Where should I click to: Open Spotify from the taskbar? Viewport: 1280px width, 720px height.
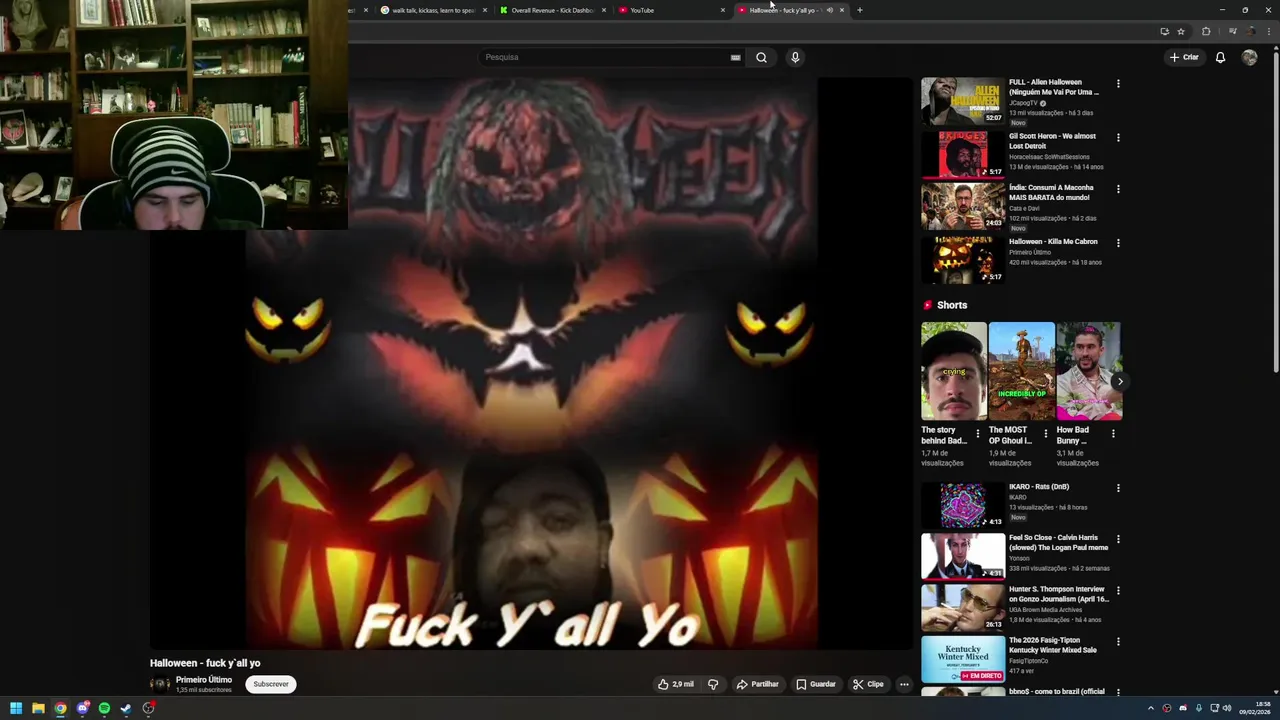tap(104, 708)
